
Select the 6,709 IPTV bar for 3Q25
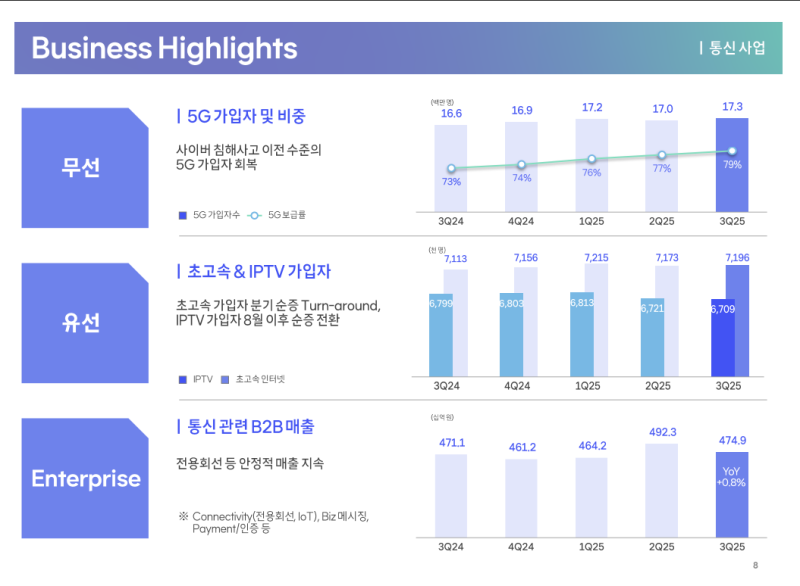click(722, 338)
